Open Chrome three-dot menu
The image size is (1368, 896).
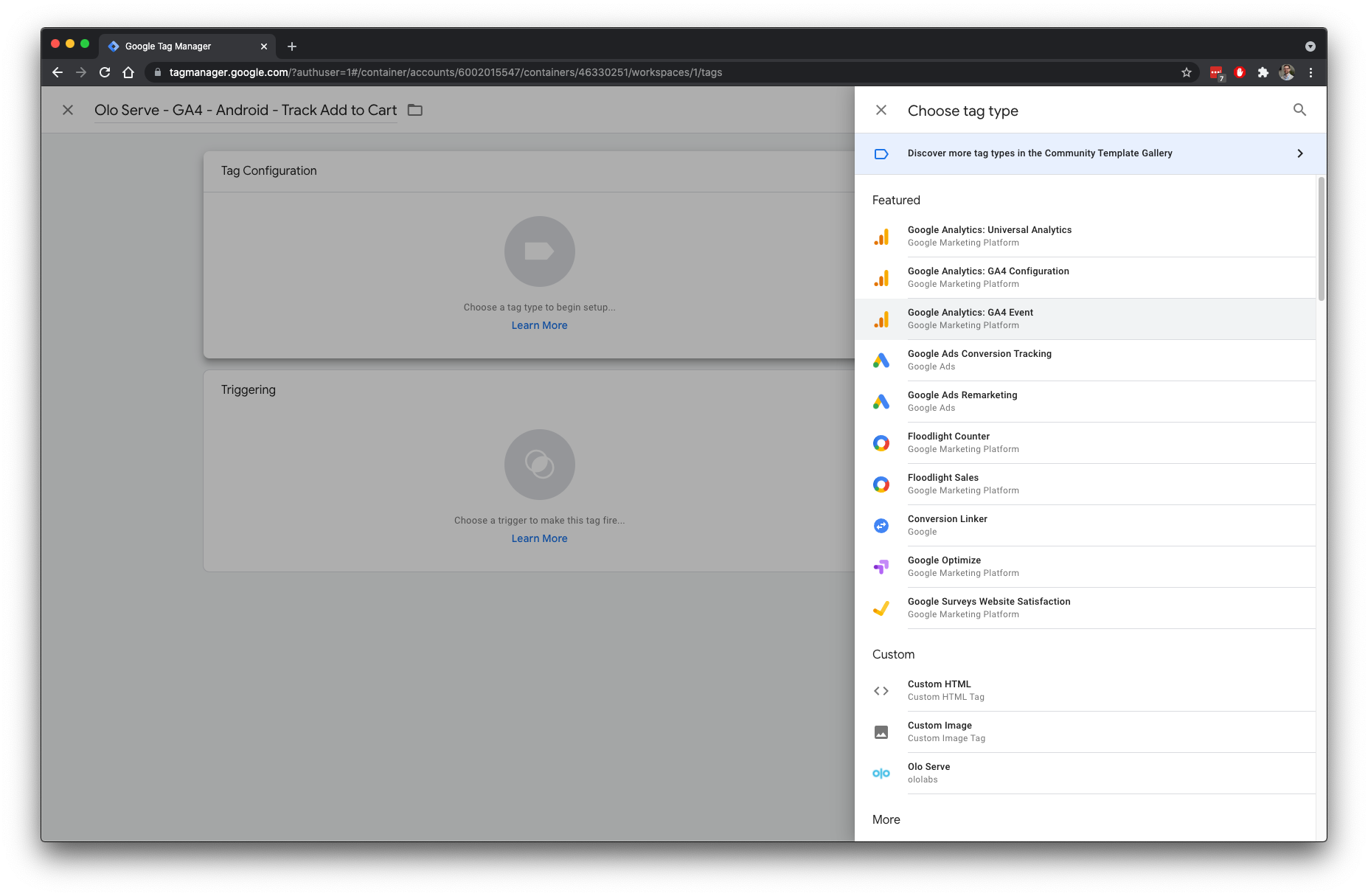[x=1310, y=72]
